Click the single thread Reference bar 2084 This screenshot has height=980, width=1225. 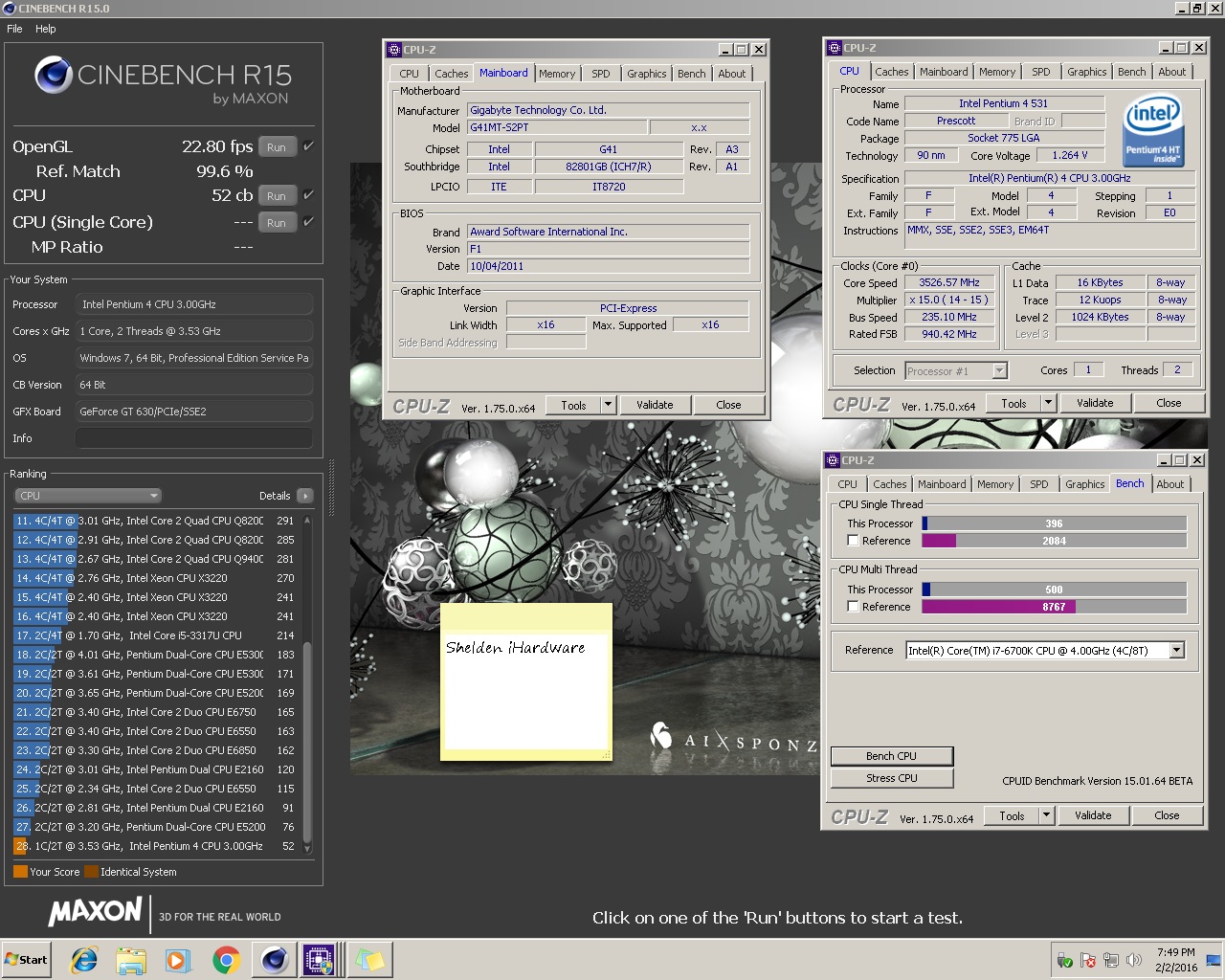[1054, 541]
